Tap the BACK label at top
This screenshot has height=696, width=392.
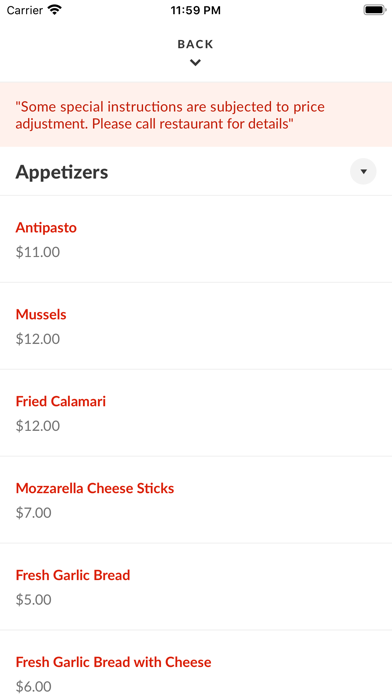point(195,44)
